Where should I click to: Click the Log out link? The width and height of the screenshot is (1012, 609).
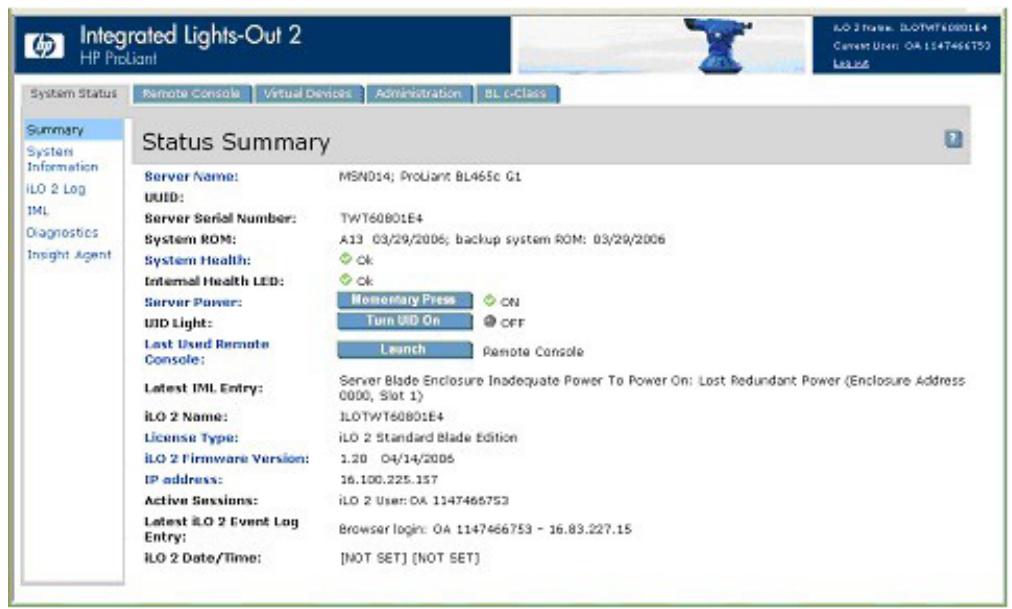pyautogui.click(x=851, y=63)
